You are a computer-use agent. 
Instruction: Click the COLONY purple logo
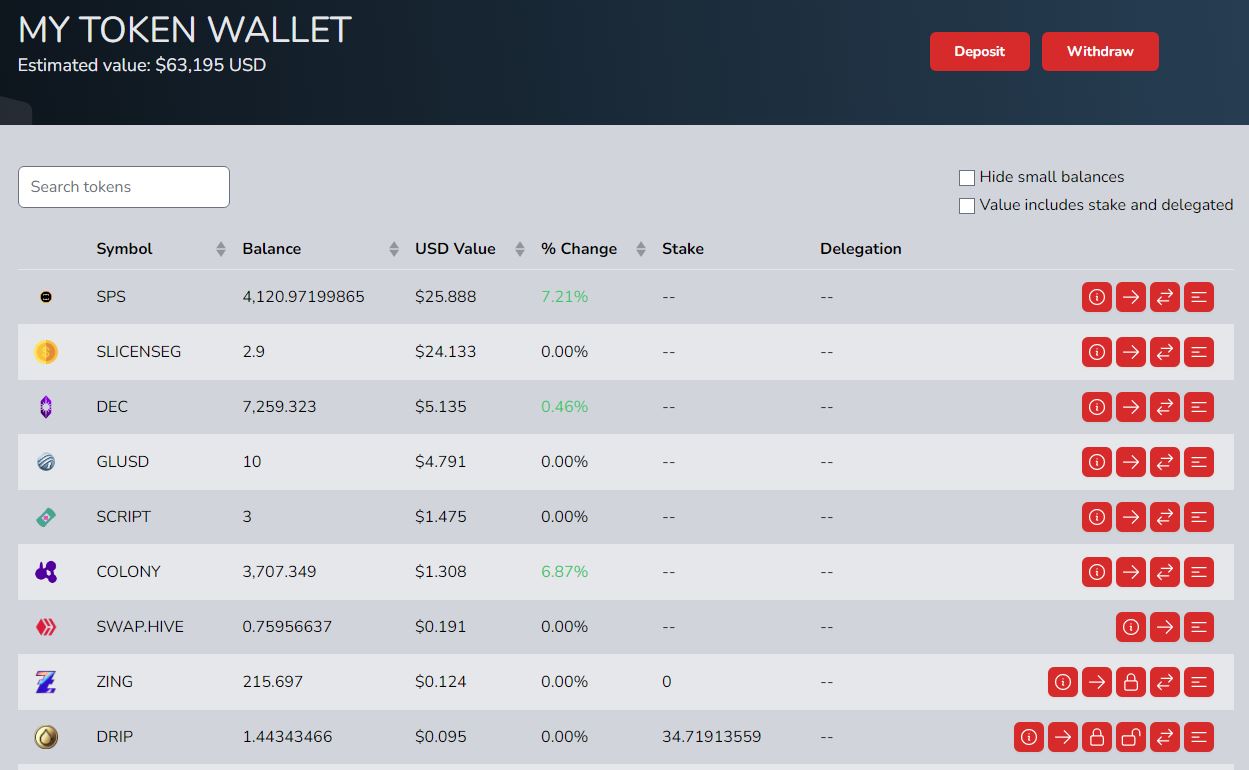(46, 572)
